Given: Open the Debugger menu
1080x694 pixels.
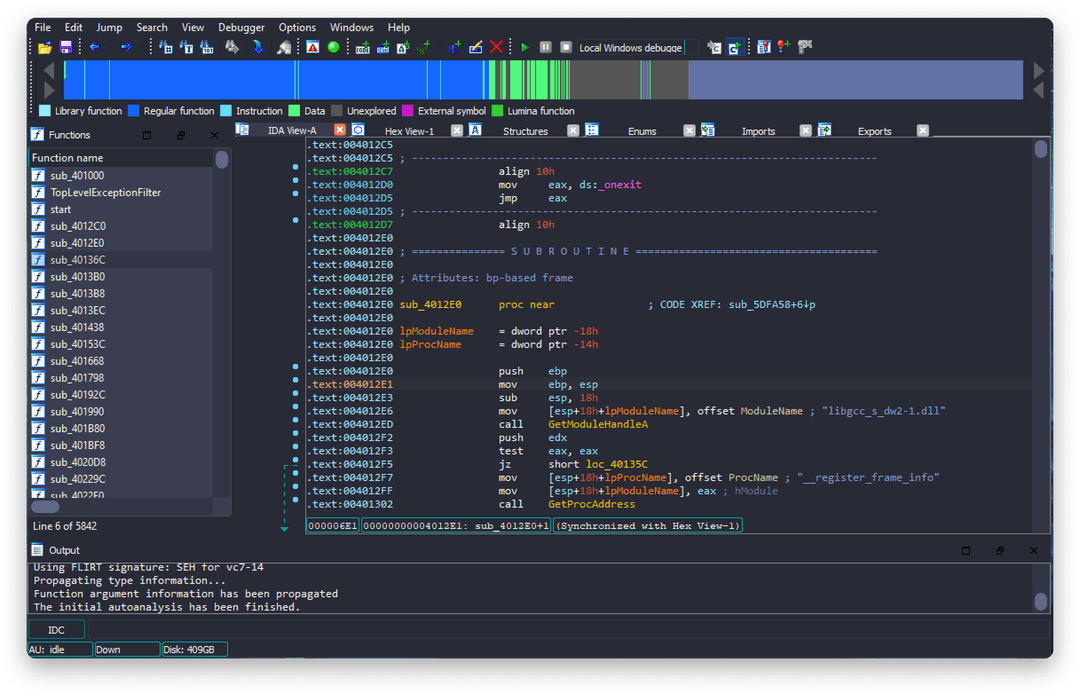Looking at the screenshot, I should point(241,27).
